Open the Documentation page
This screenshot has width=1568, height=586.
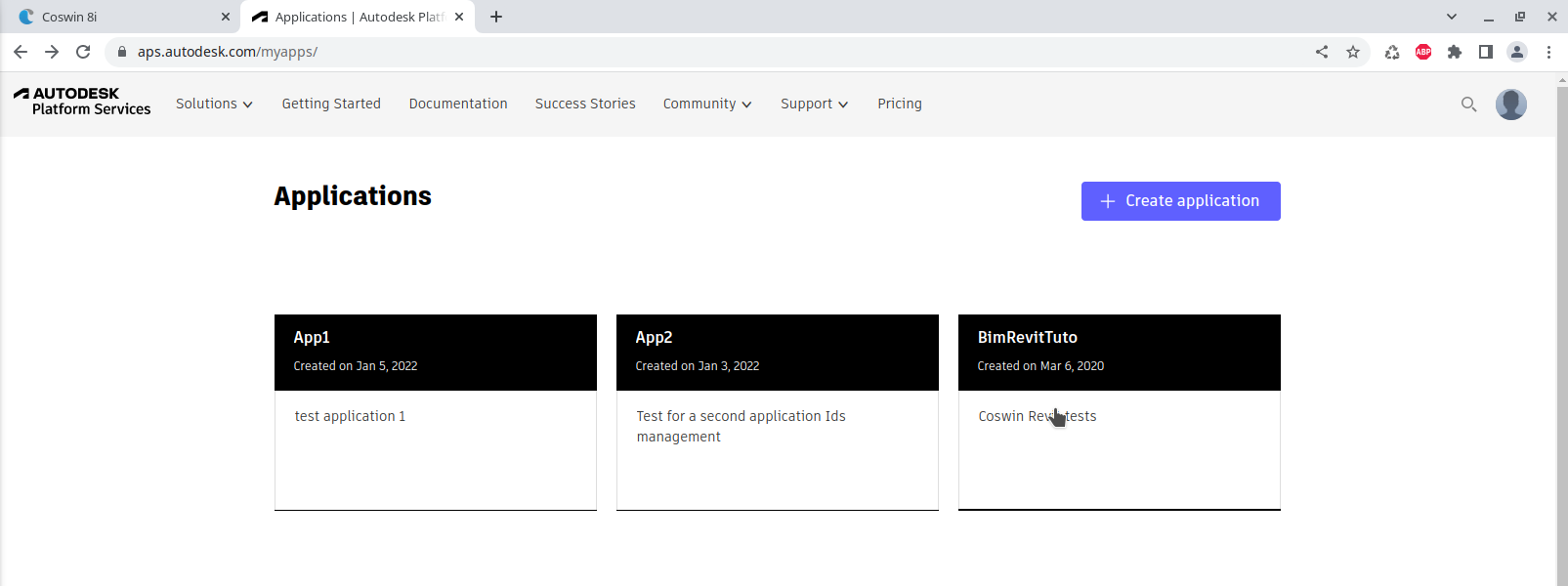[x=458, y=104]
